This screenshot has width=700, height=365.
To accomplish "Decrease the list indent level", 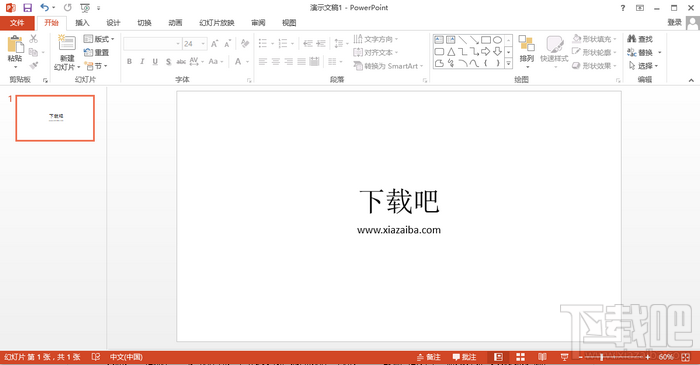I will (308, 43).
